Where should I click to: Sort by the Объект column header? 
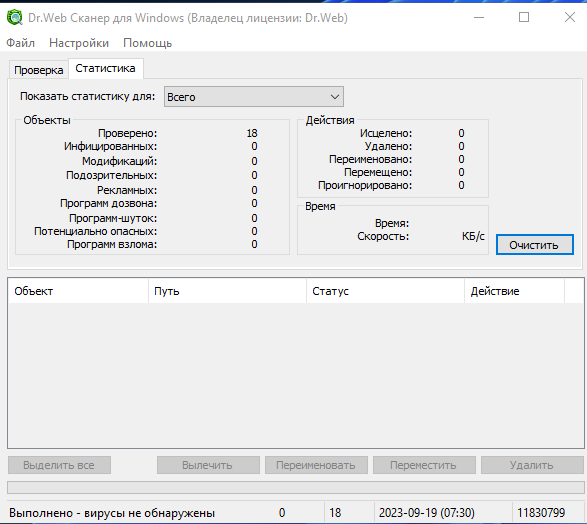coord(78,291)
